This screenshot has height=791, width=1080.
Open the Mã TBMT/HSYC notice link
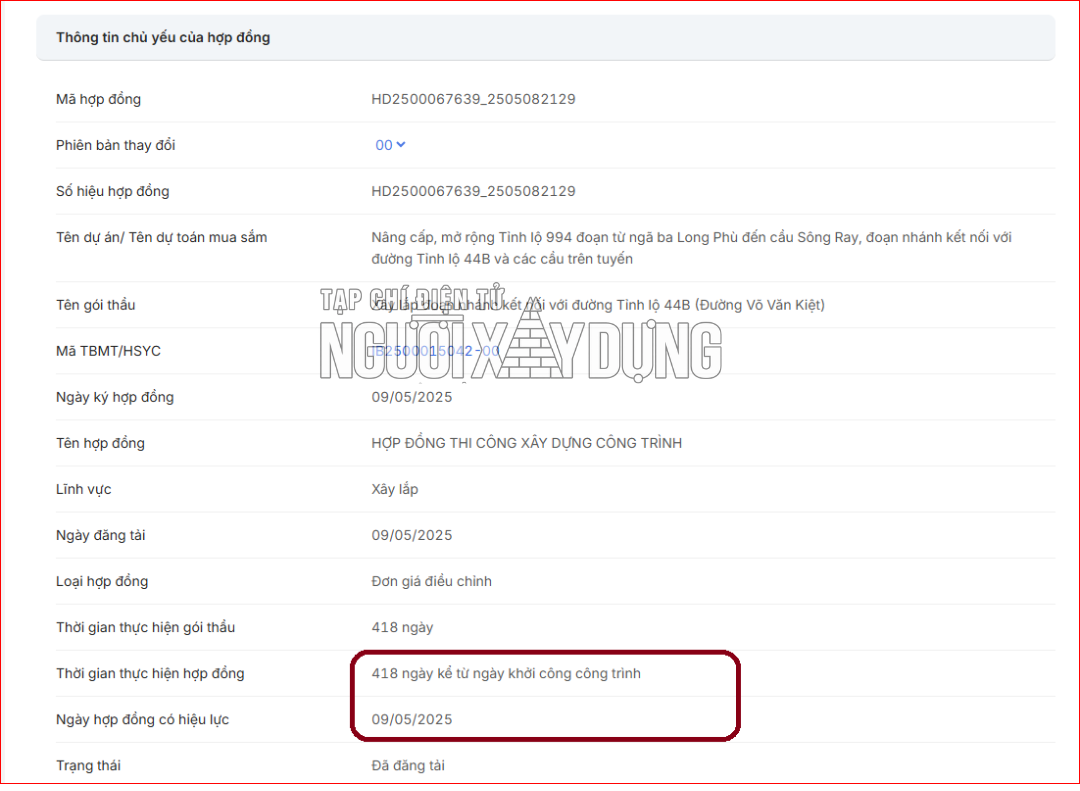[435, 351]
